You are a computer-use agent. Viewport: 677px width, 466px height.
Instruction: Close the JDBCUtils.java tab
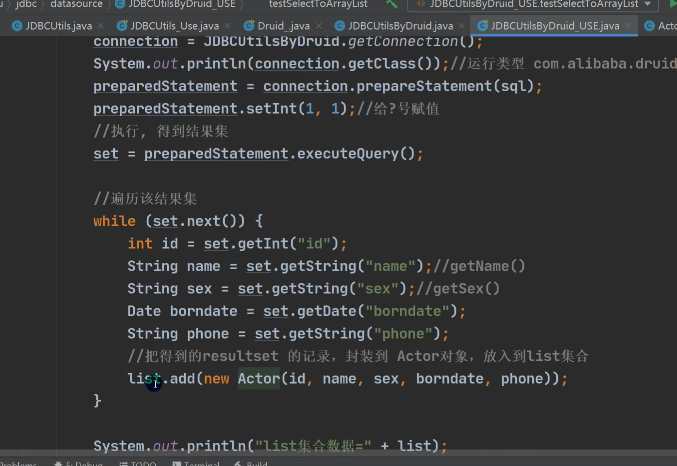[101, 26]
